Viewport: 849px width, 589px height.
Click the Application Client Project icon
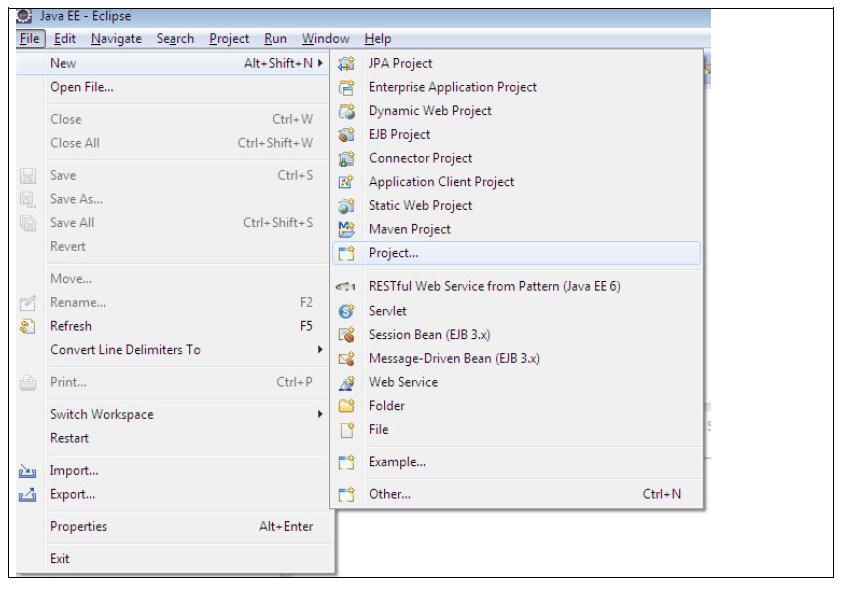[346, 182]
